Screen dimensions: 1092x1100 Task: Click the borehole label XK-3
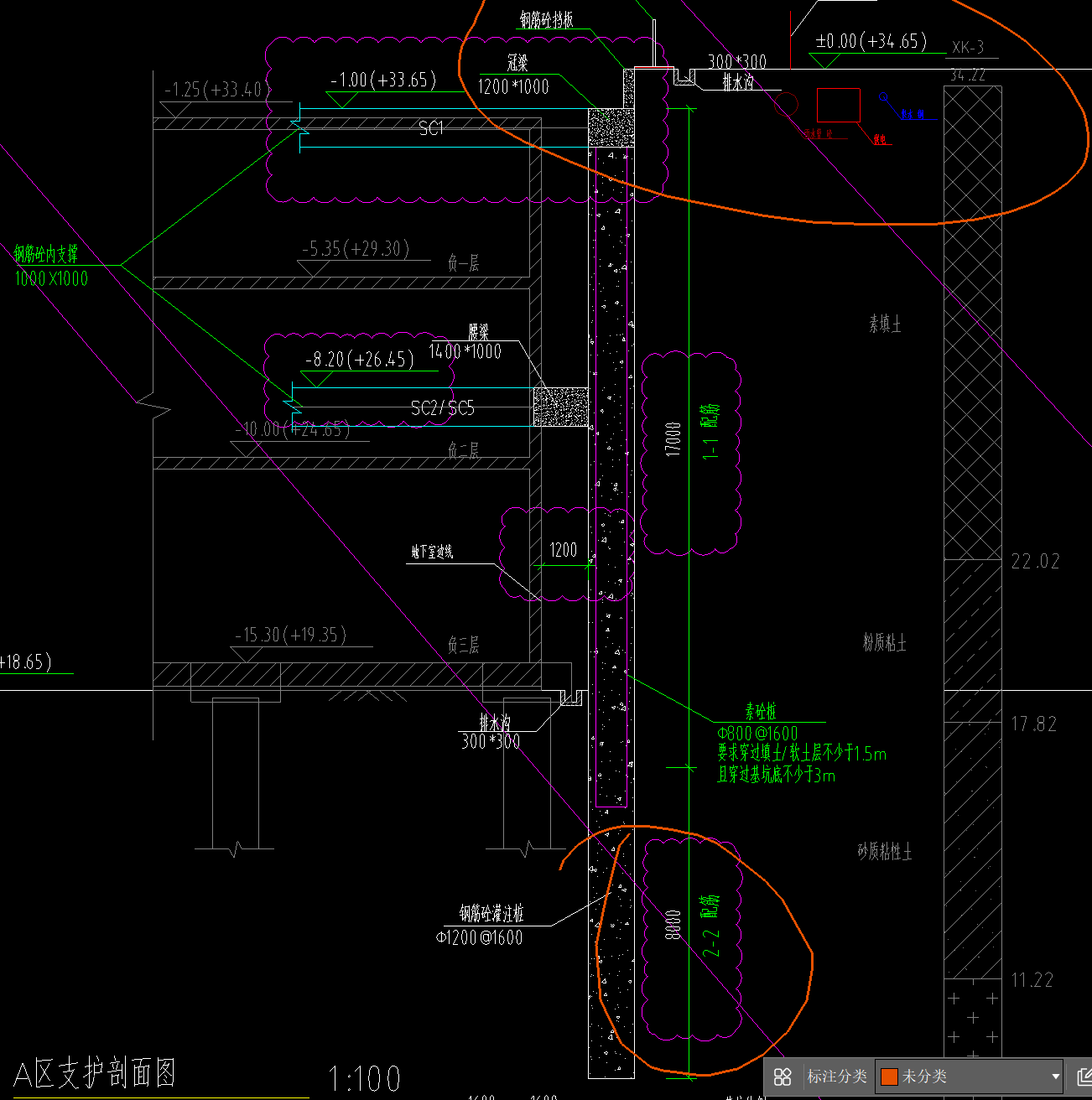tap(968, 48)
